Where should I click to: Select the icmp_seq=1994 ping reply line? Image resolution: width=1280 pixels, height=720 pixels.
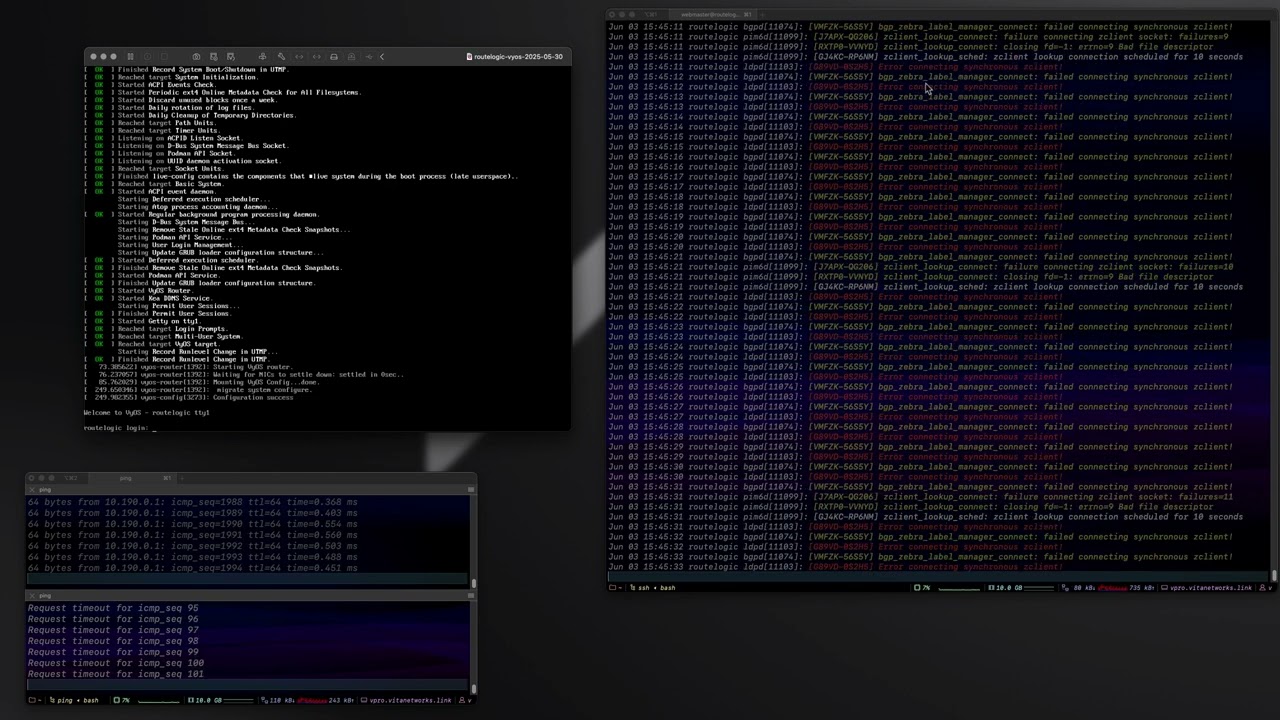(192, 569)
